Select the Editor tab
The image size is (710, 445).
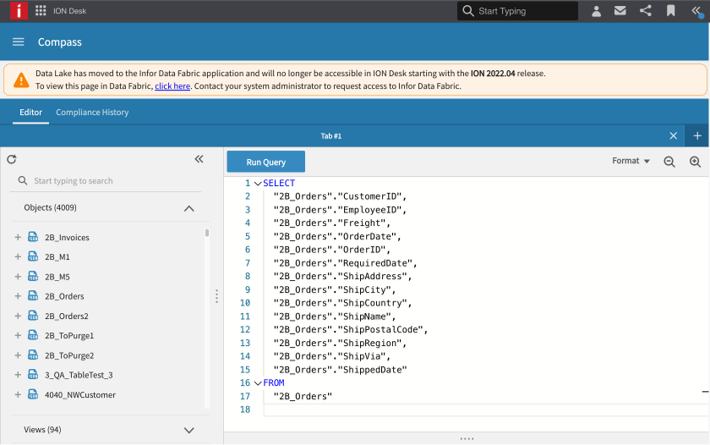point(31,112)
